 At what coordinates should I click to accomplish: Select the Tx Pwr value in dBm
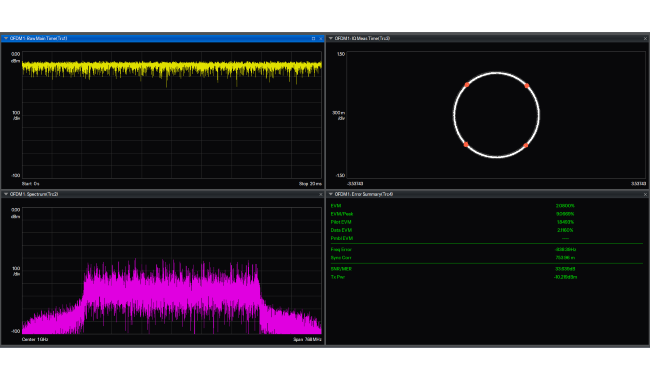tap(565, 277)
